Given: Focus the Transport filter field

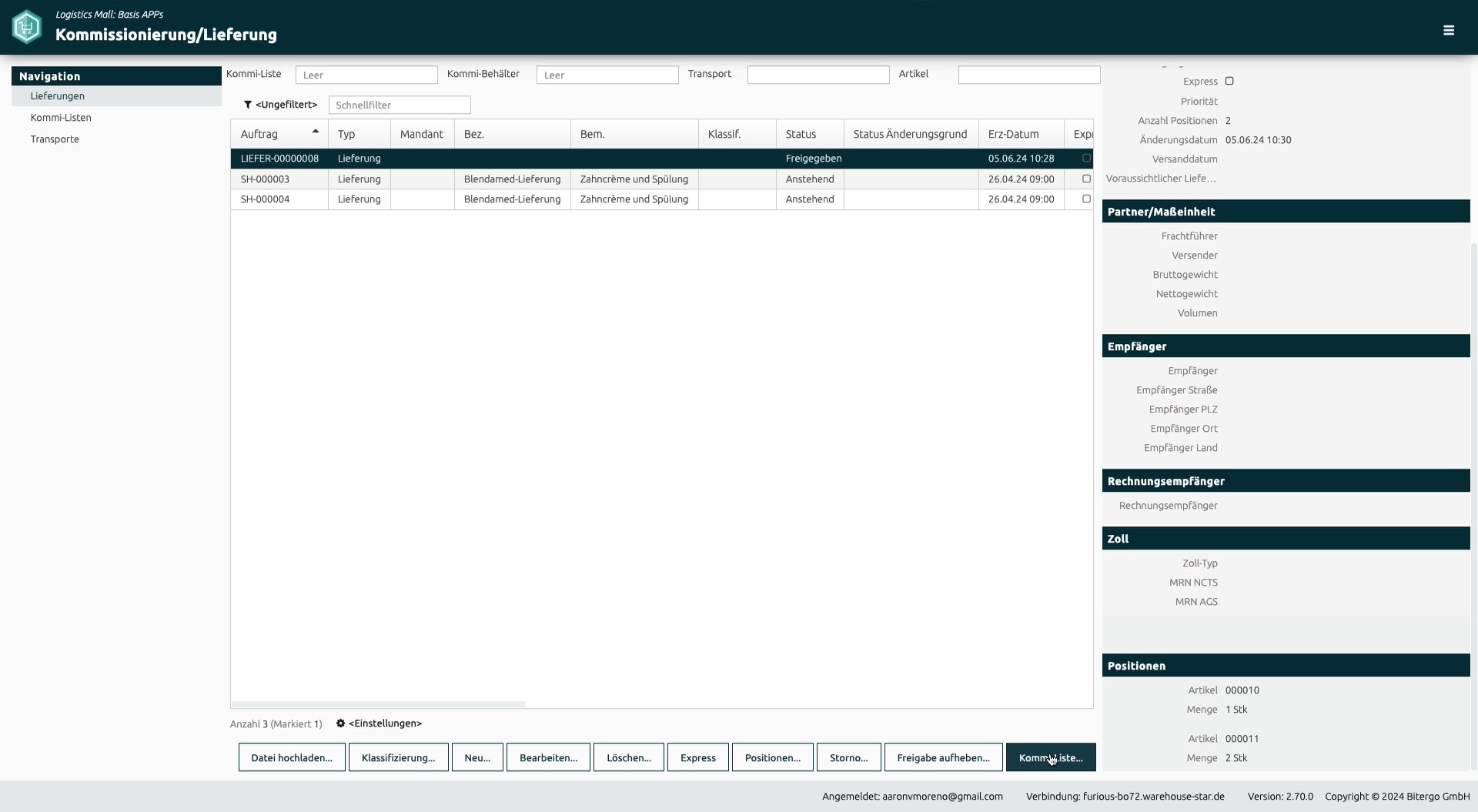Looking at the screenshot, I should (818, 75).
